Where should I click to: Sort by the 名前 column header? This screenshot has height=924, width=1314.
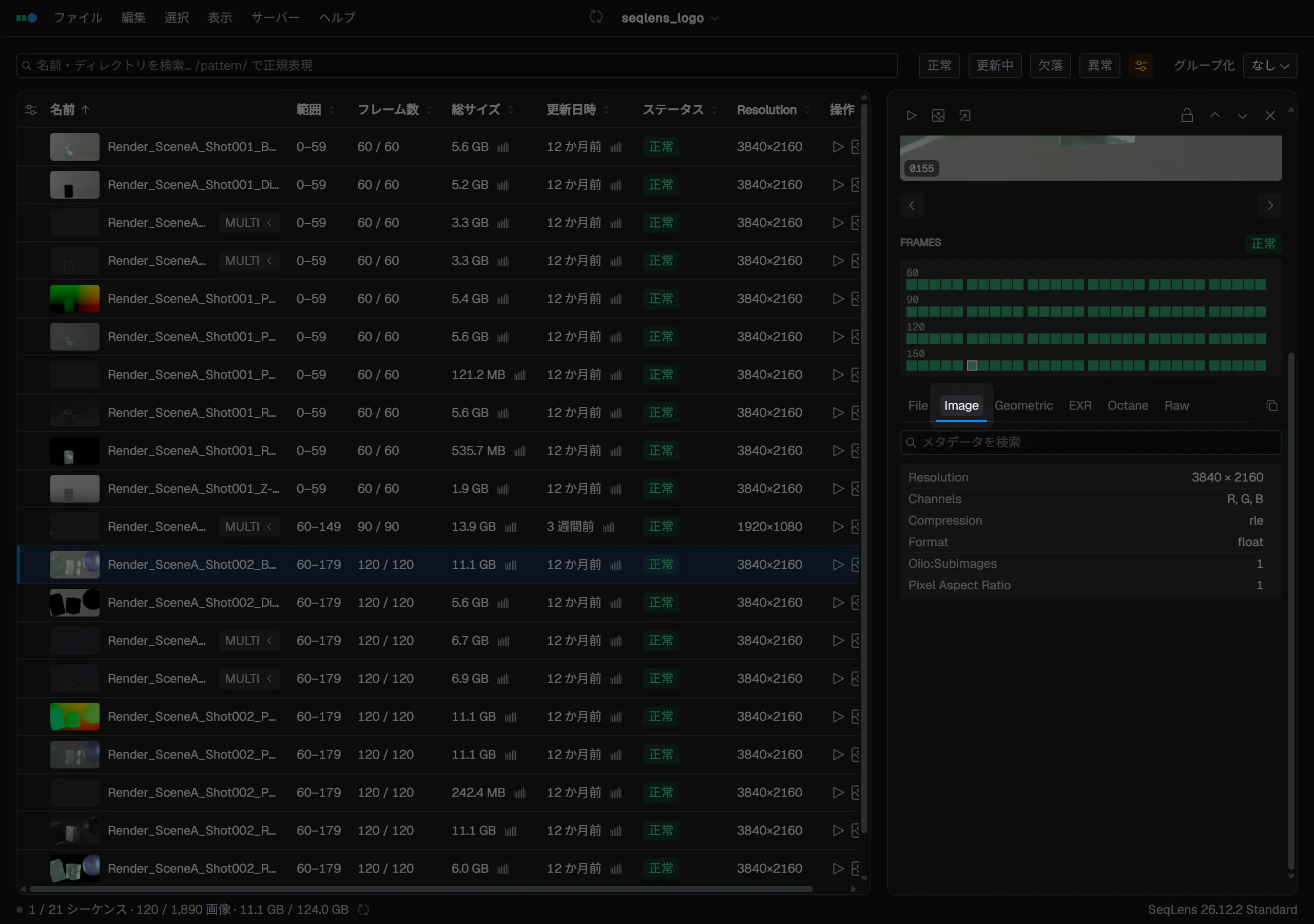(x=69, y=109)
